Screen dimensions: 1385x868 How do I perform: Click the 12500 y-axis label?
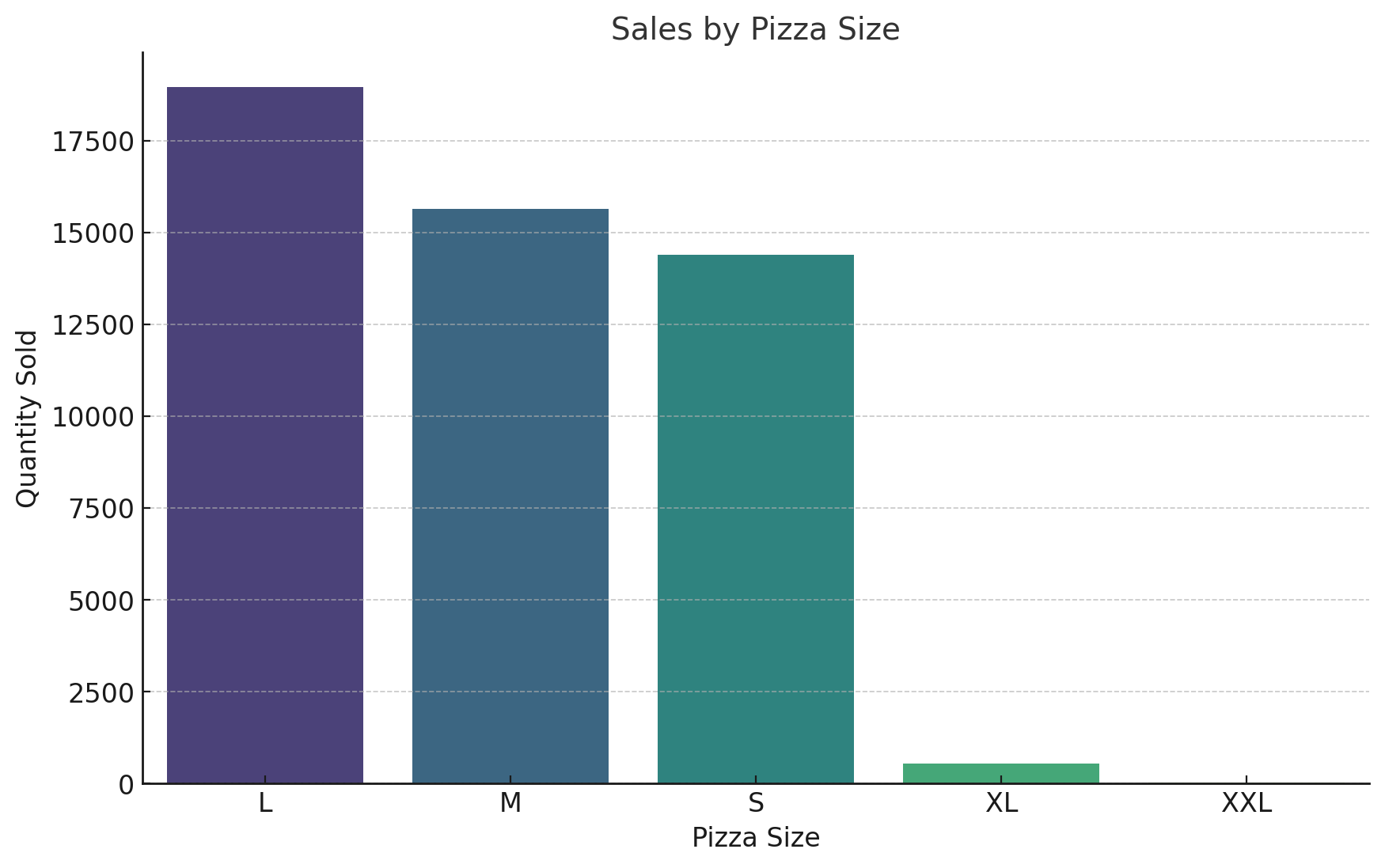[x=93, y=325]
